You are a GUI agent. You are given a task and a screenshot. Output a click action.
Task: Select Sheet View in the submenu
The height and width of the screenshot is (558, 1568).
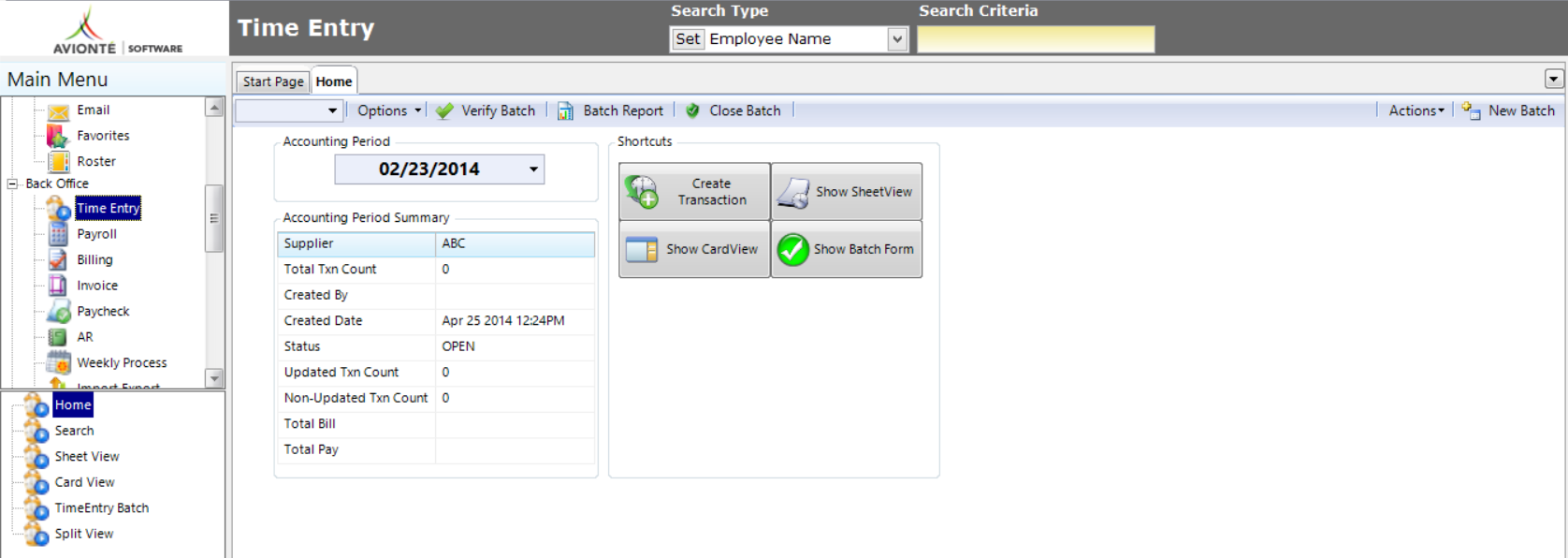click(x=87, y=457)
